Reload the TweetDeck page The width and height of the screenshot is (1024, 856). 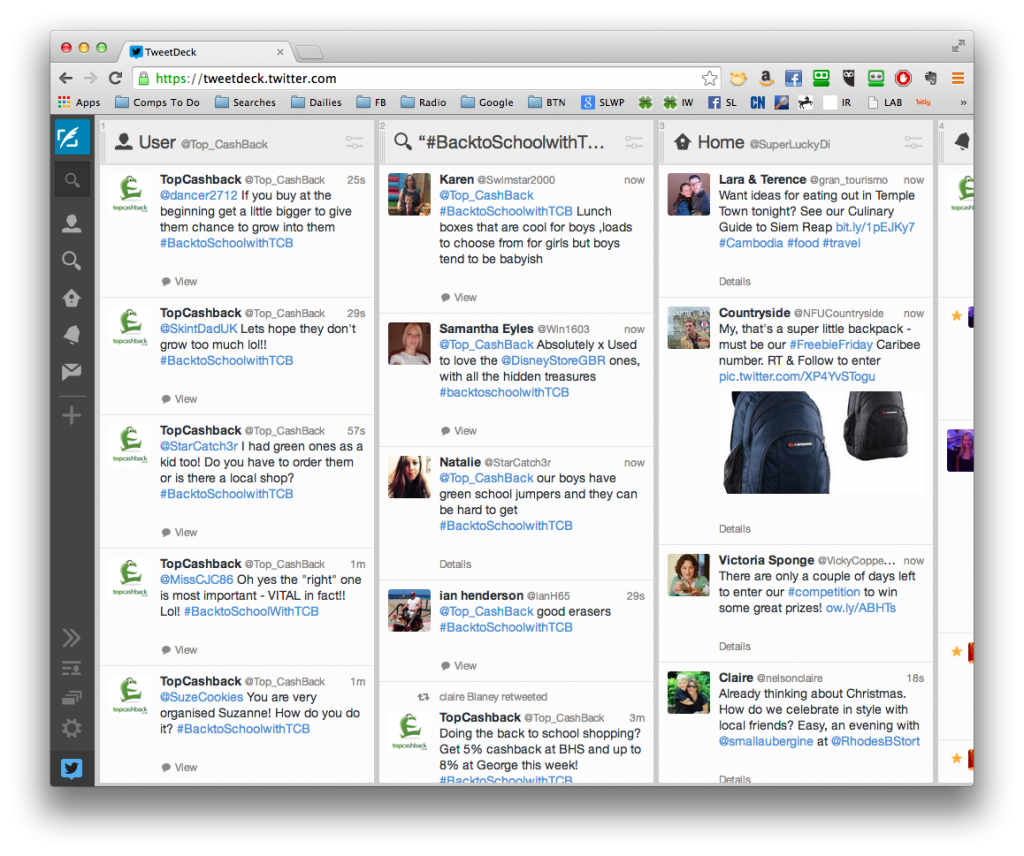tap(116, 78)
